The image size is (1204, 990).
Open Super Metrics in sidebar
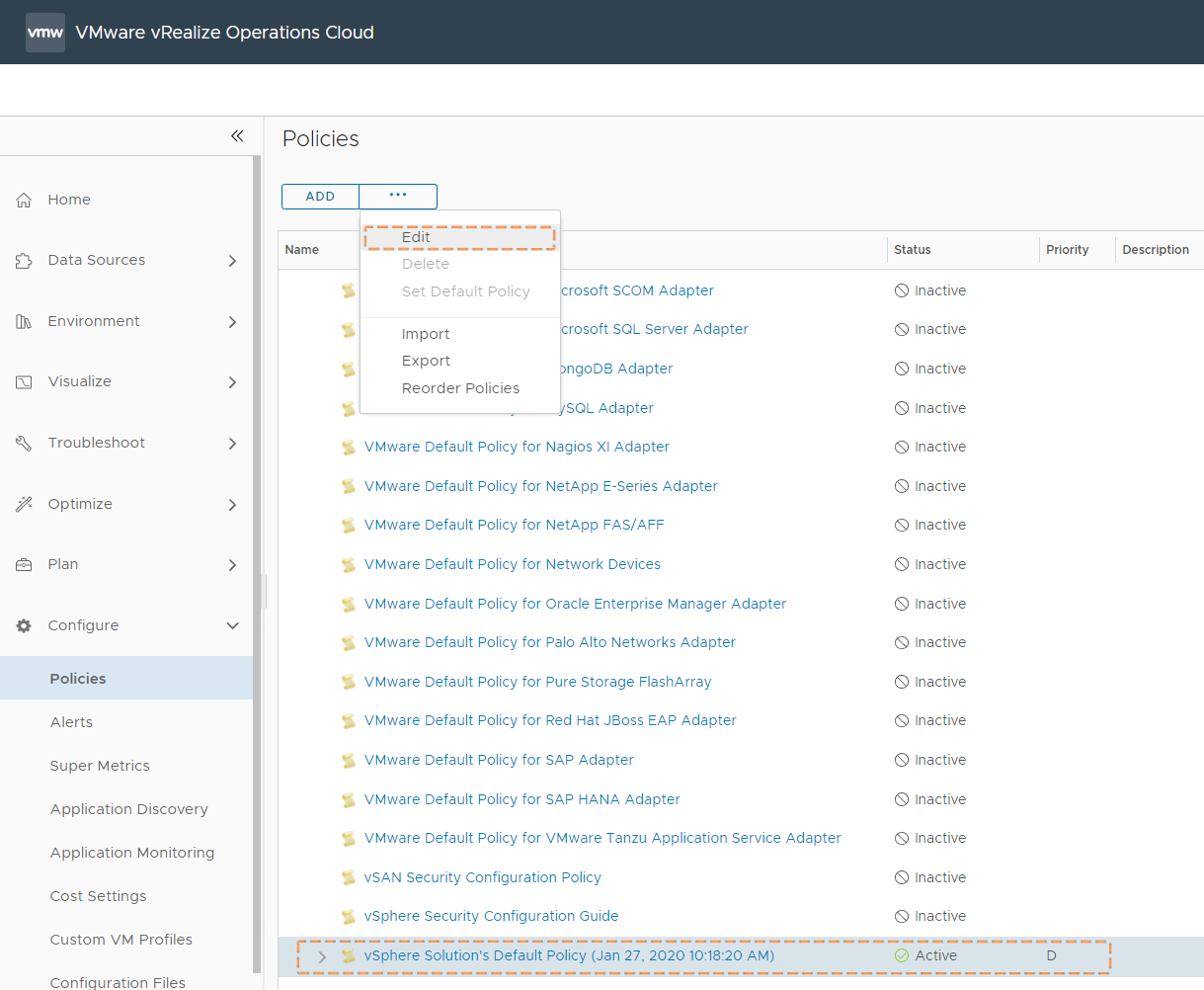pos(100,766)
